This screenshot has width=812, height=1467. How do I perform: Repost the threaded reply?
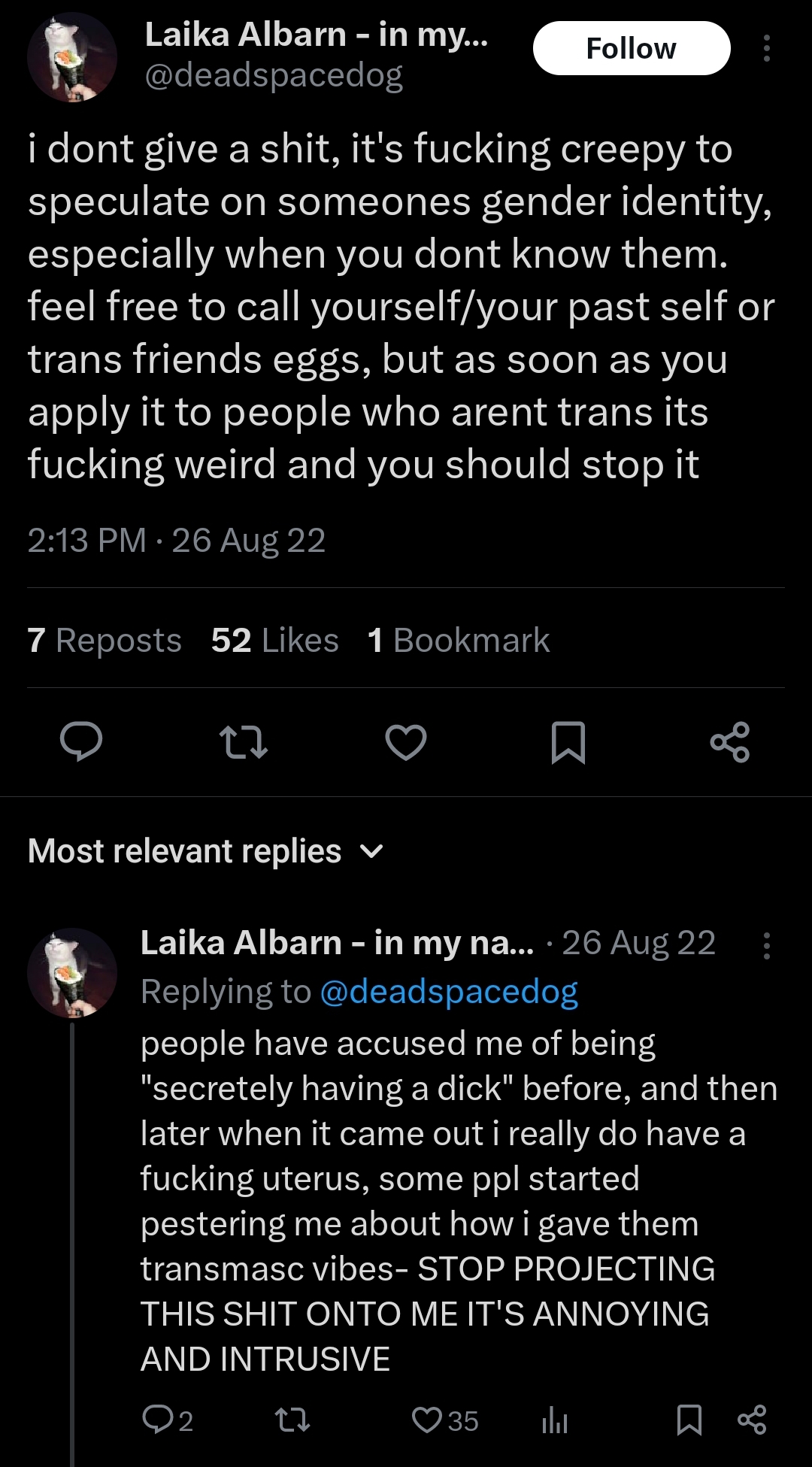(x=292, y=1420)
